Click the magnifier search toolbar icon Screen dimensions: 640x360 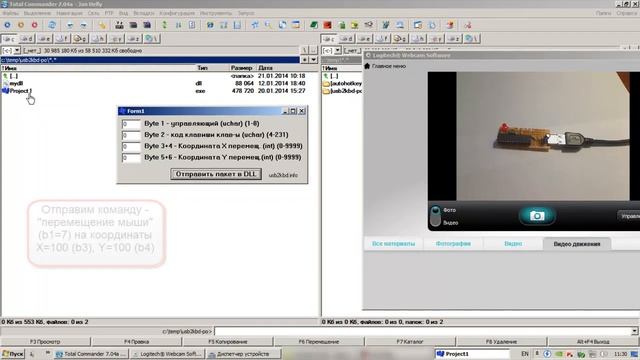click(x=268, y=25)
